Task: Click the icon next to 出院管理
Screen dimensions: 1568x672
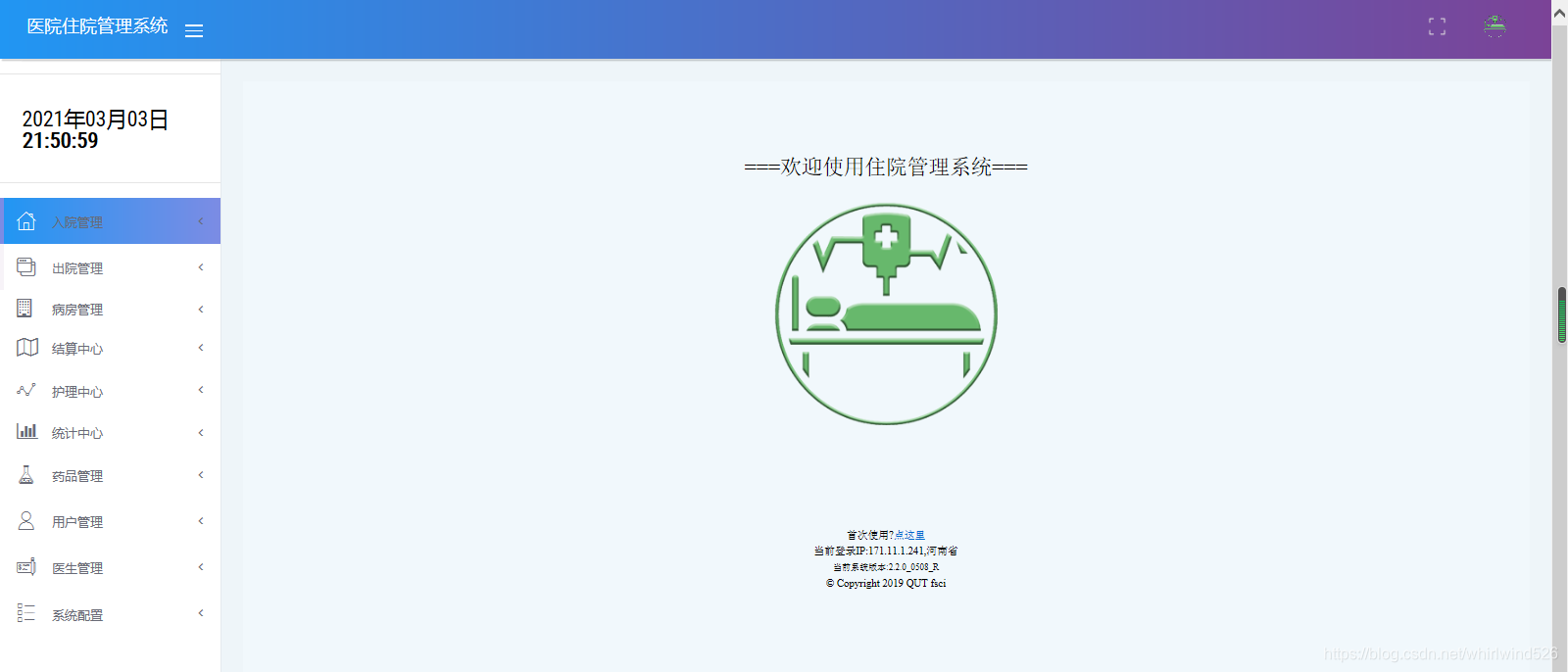Action: pos(26,267)
